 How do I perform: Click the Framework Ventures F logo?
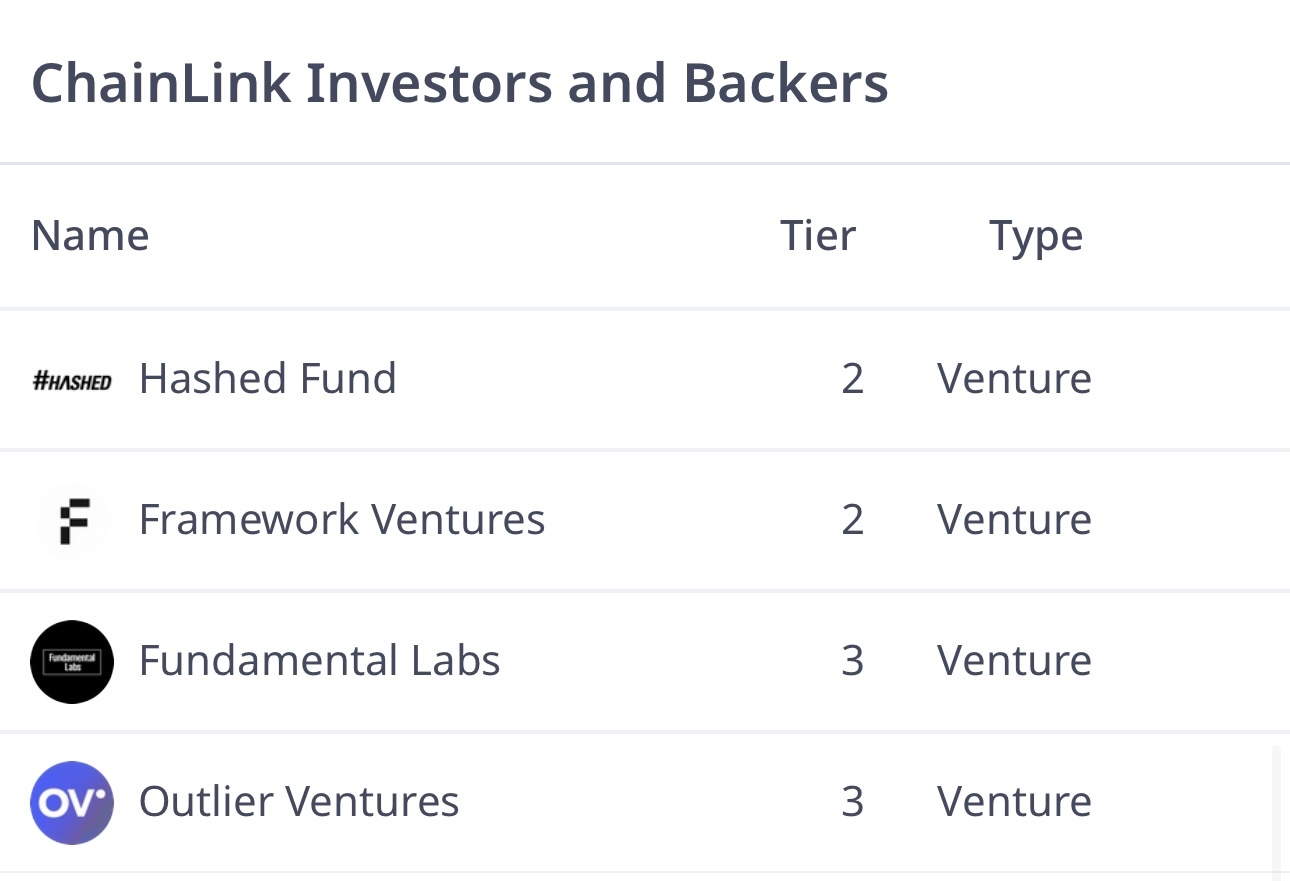pos(72,521)
